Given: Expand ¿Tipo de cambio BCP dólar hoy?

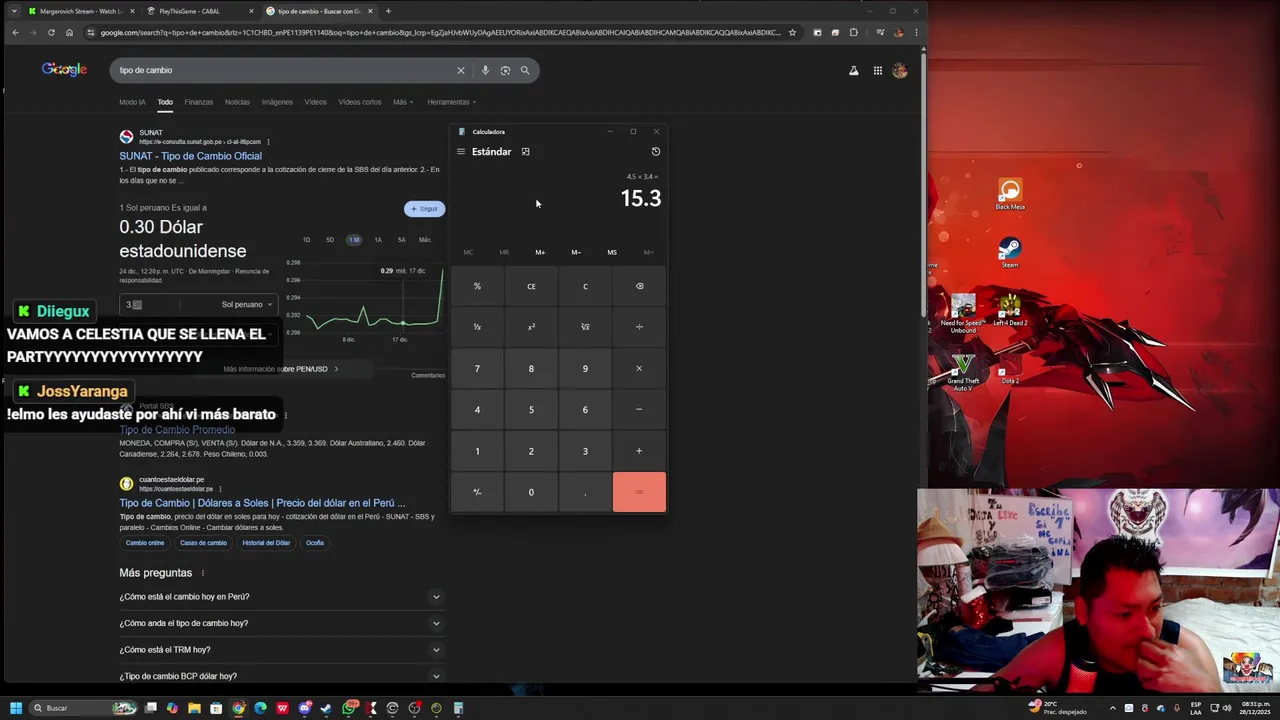Looking at the screenshot, I should click(281, 676).
